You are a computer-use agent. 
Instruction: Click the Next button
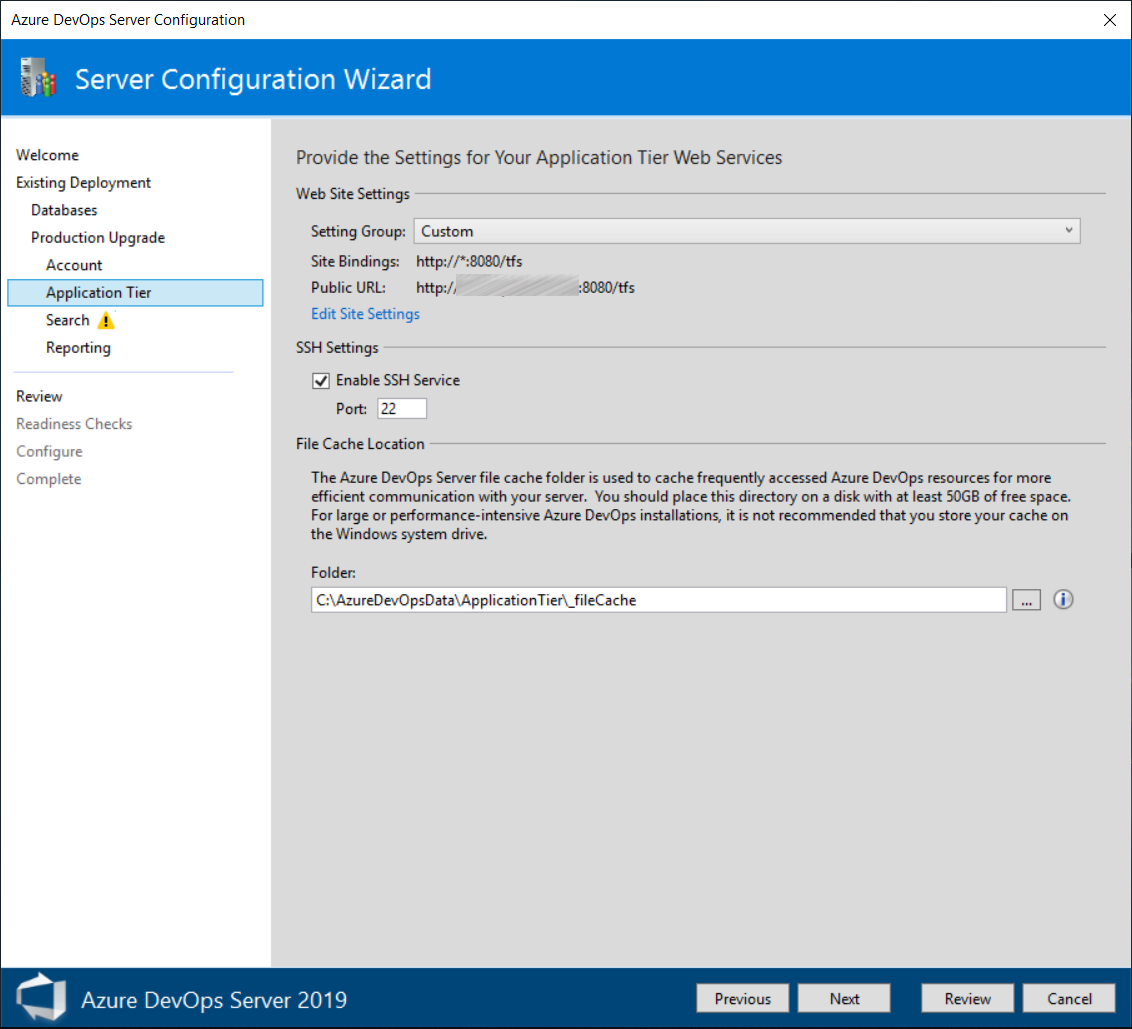(x=844, y=999)
